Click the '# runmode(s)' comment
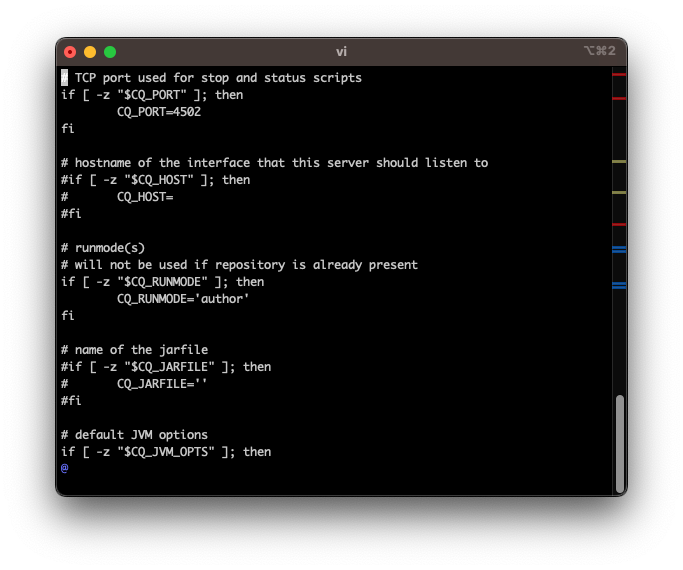Viewport: 683px width, 570px height. [103, 248]
